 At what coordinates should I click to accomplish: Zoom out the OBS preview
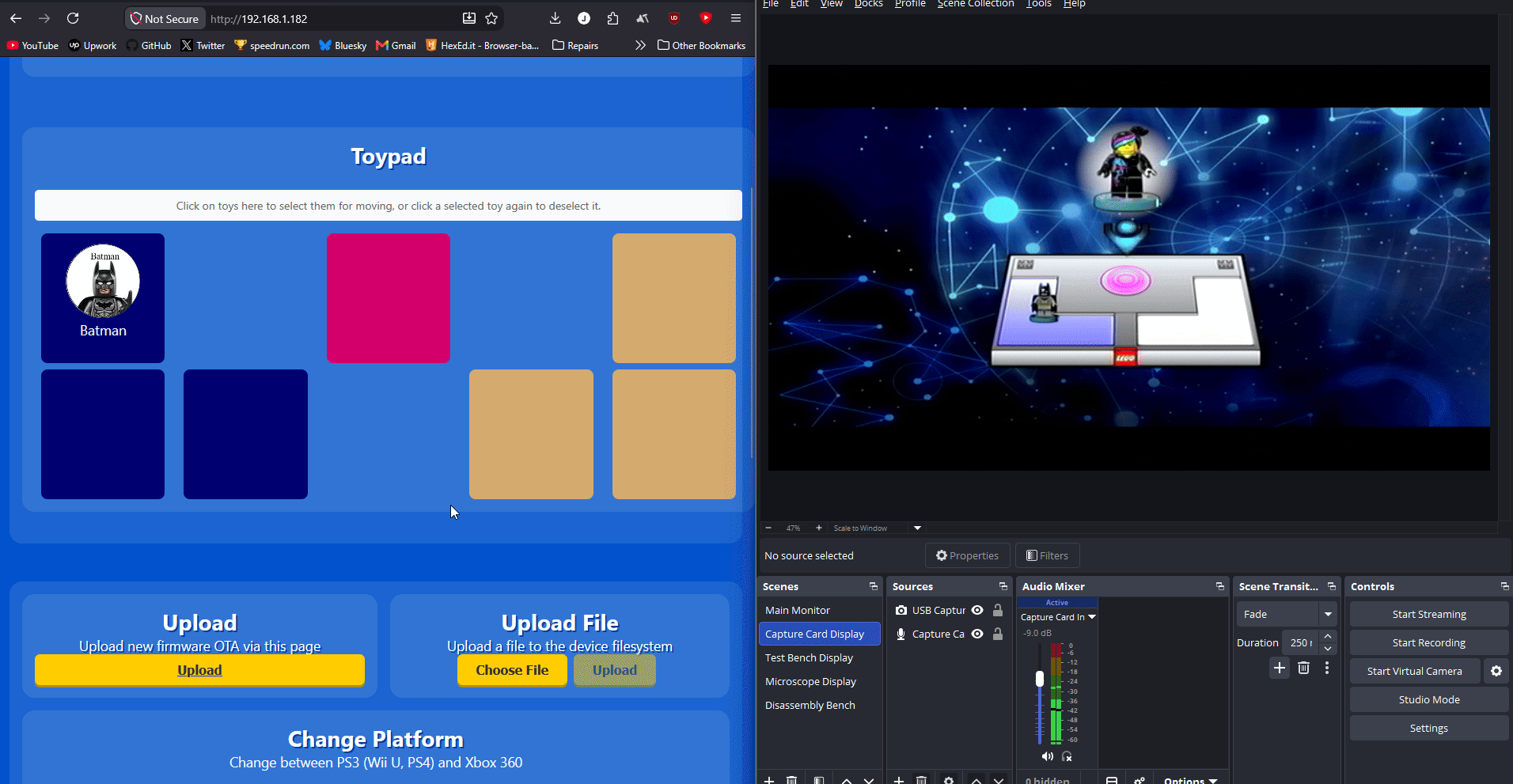click(768, 528)
